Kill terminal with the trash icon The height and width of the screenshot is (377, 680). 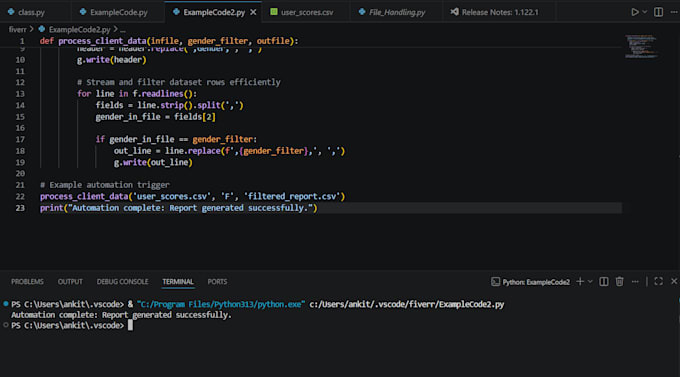point(619,282)
